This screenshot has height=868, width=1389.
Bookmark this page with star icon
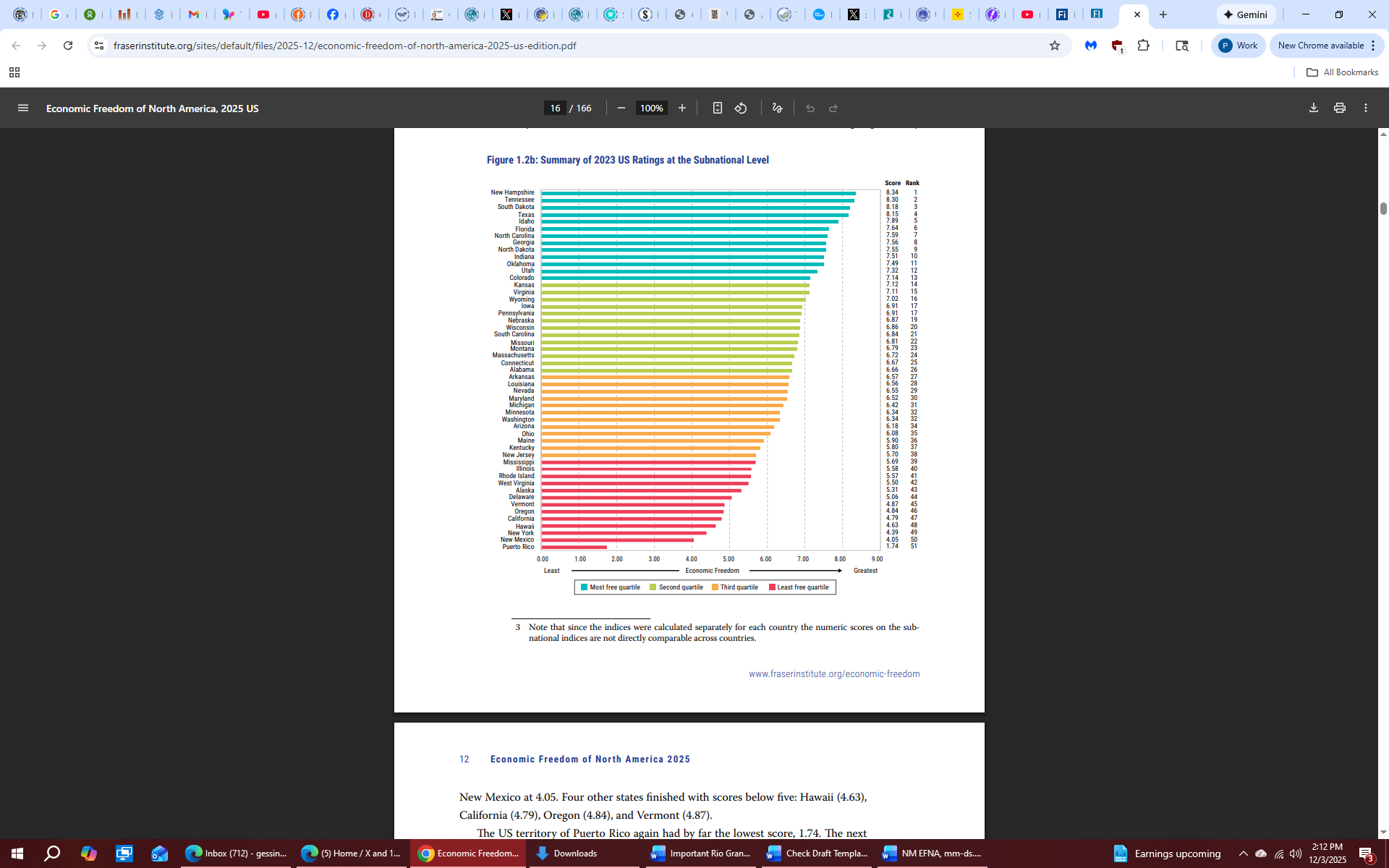(x=1054, y=46)
